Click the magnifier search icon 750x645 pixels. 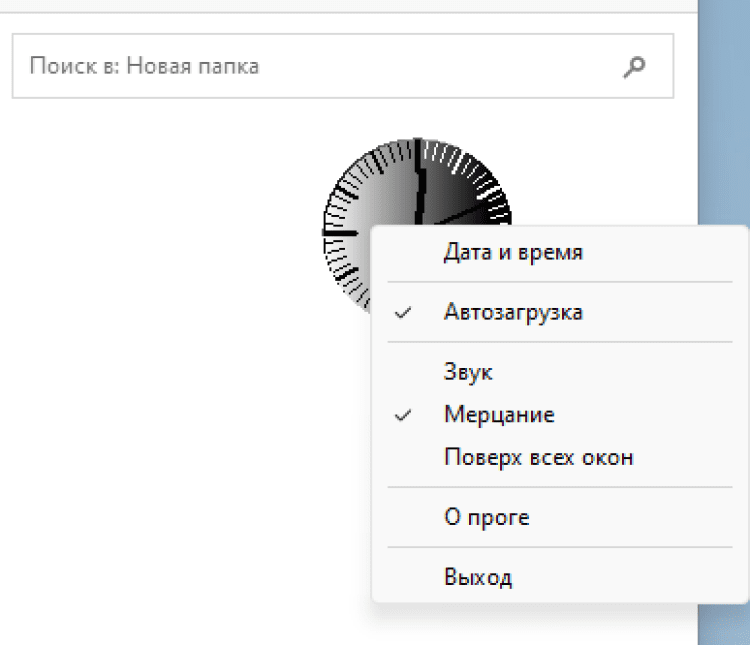tap(634, 67)
